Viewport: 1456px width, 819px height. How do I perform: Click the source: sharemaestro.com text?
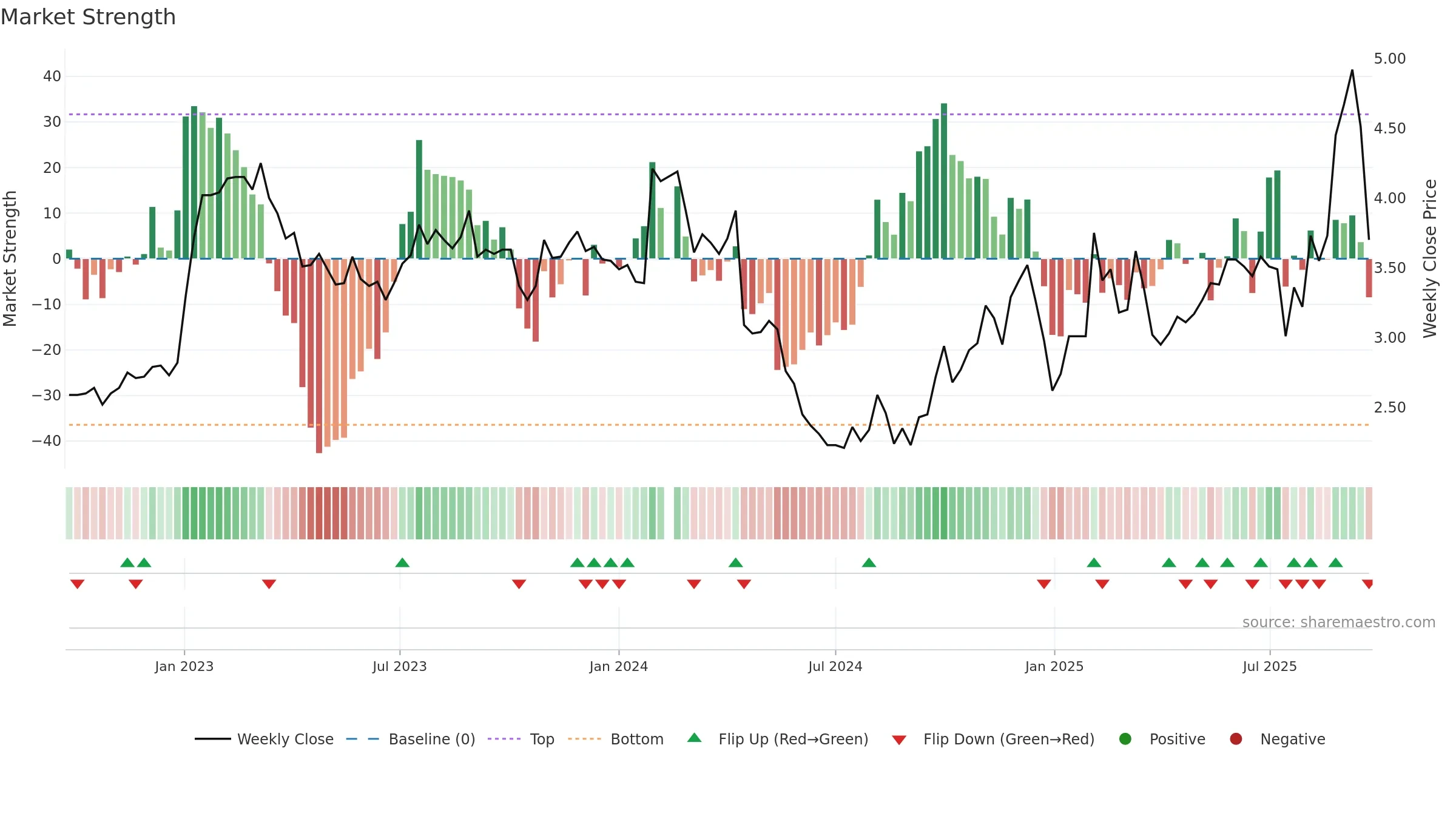coord(1338,622)
